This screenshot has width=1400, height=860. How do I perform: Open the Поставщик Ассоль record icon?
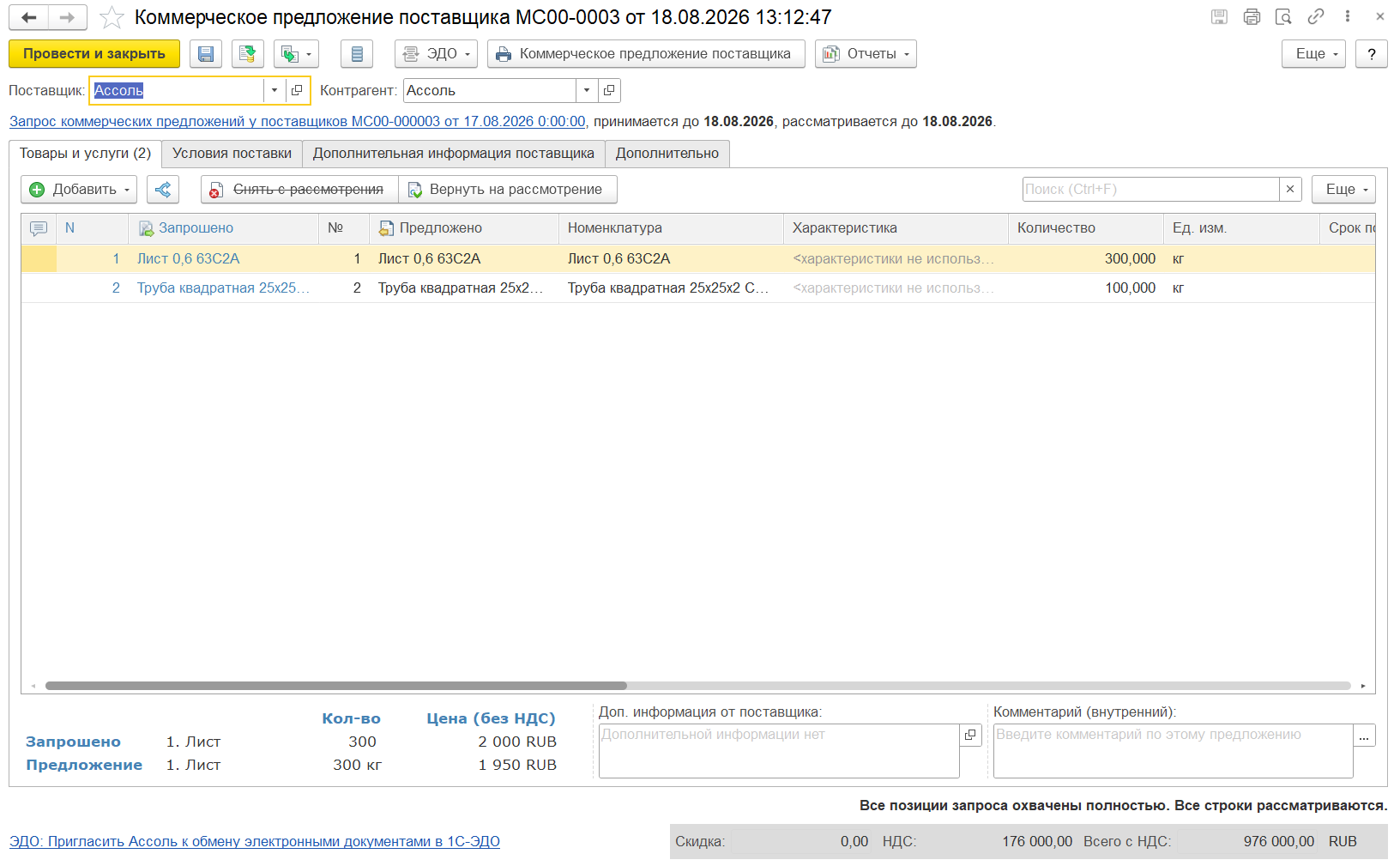297,90
